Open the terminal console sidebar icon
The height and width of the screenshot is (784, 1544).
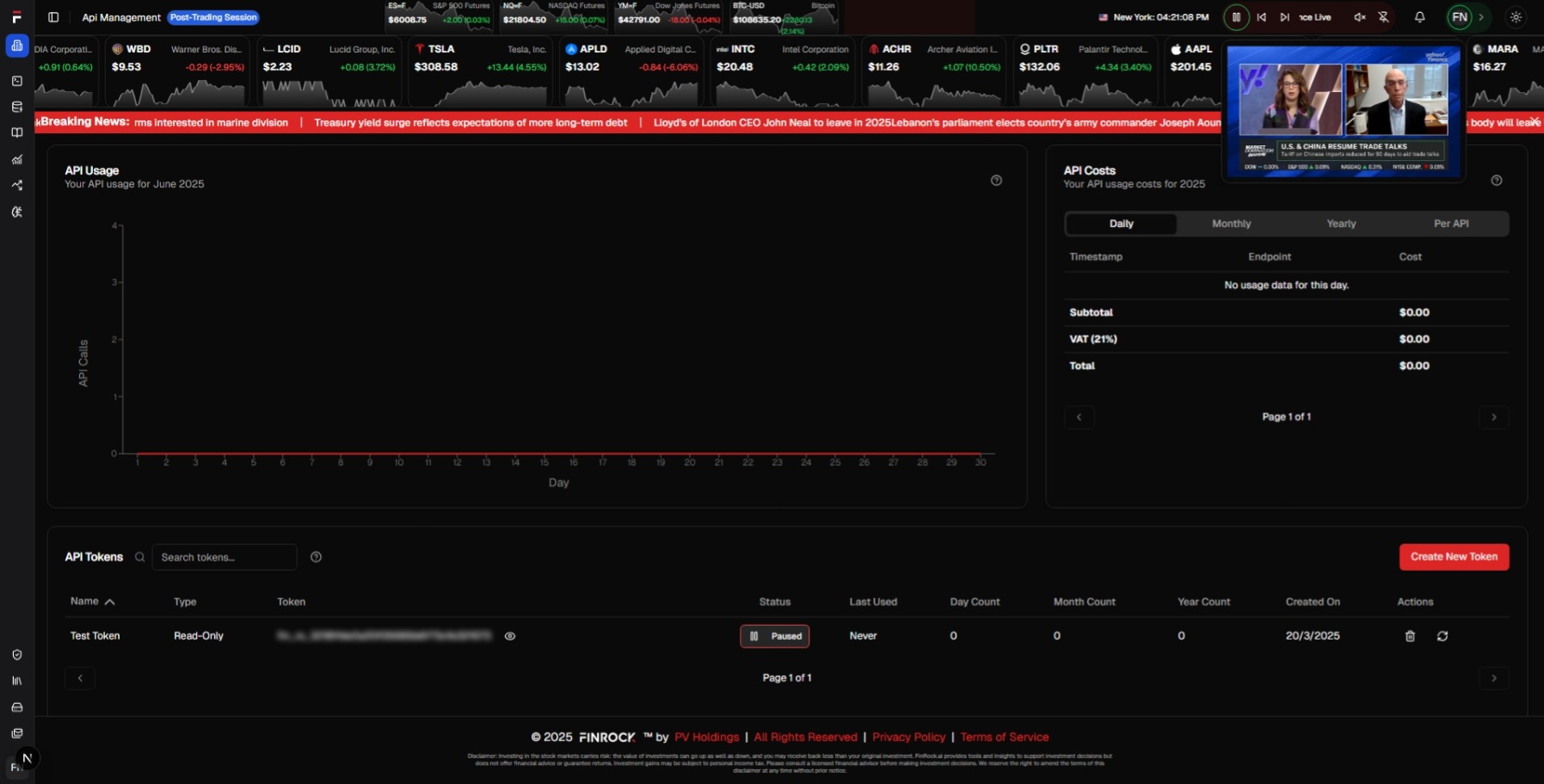click(x=16, y=81)
